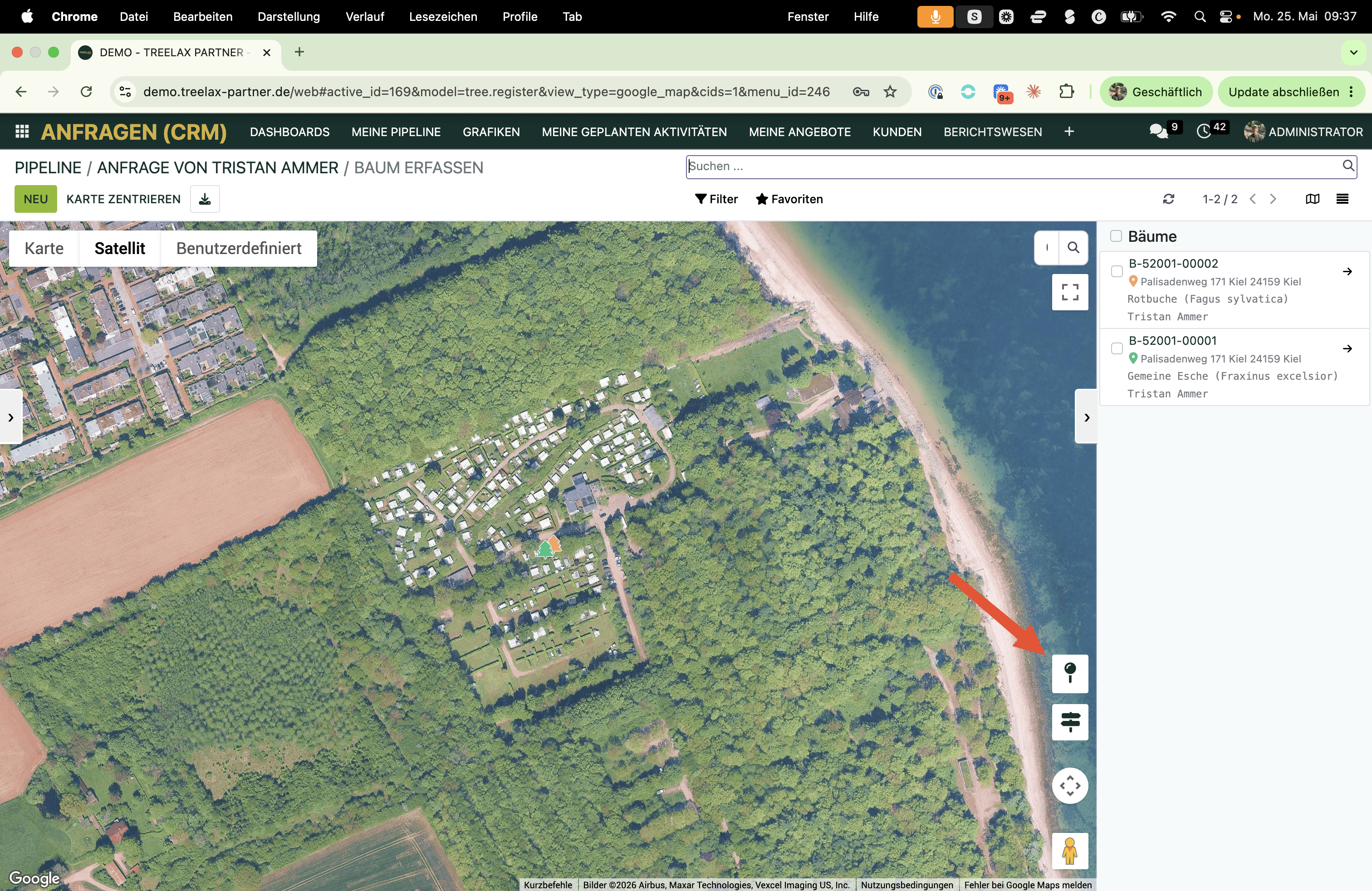Open the Dashboards menu
1372x891 pixels.
289,132
